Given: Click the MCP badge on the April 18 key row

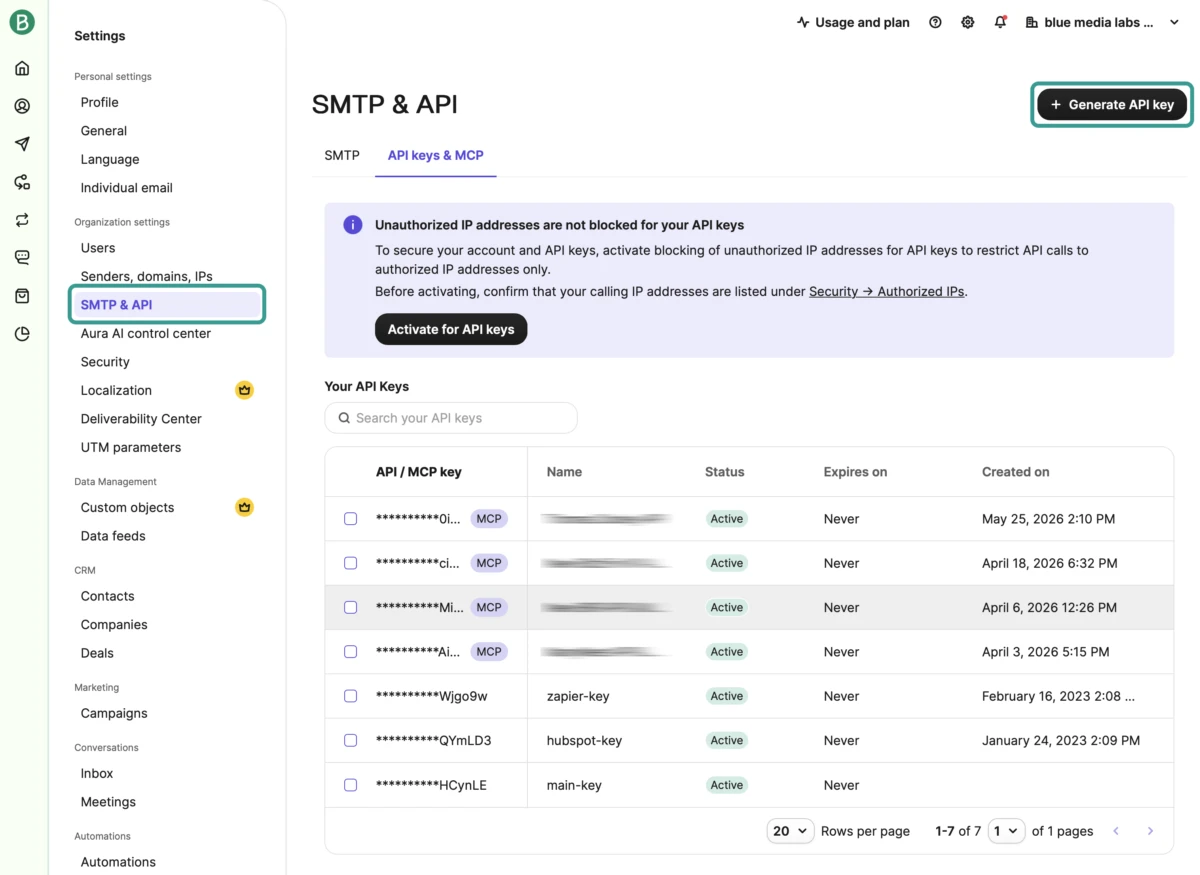Looking at the screenshot, I should [x=489, y=563].
